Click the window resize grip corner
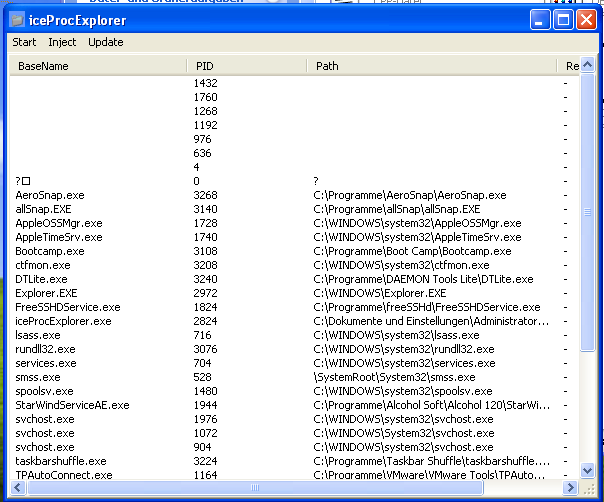The image size is (604, 502). click(589, 489)
